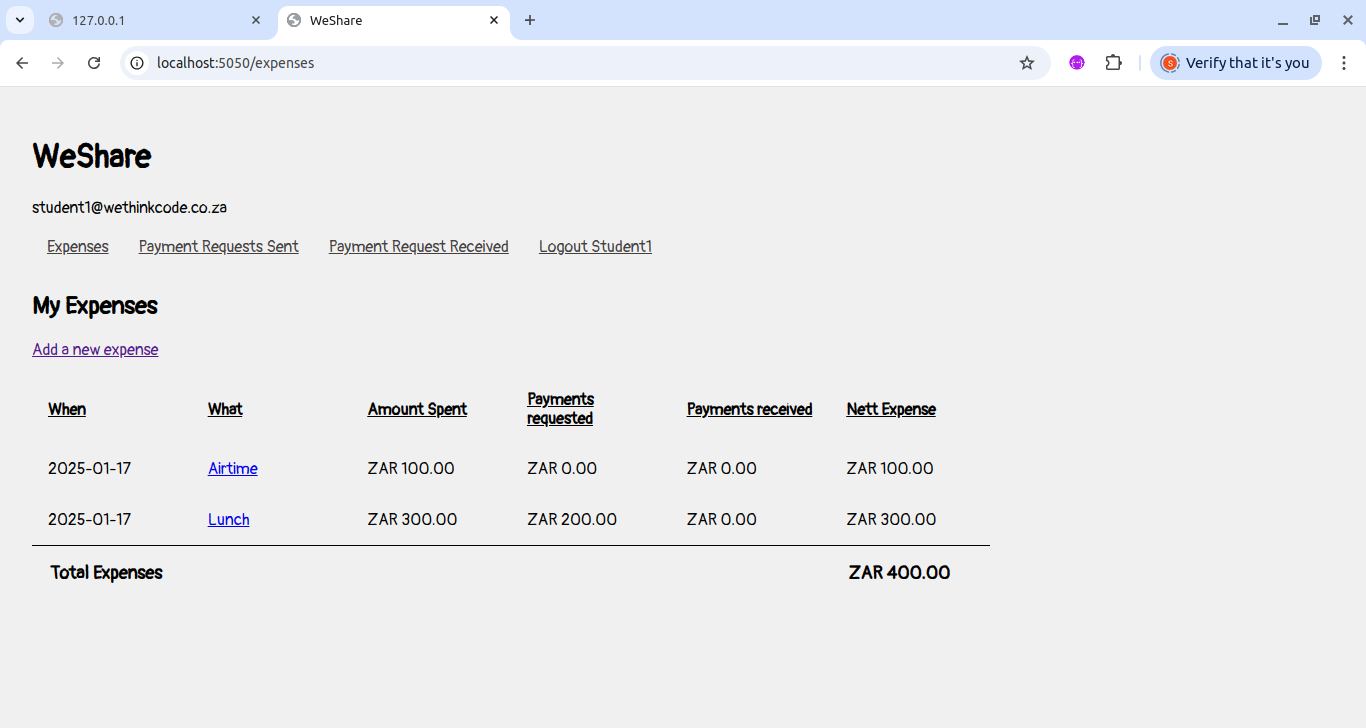Viewport: 1366px width, 728px height.
Task: Bookmark this page with the star icon
Action: [1027, 62]
